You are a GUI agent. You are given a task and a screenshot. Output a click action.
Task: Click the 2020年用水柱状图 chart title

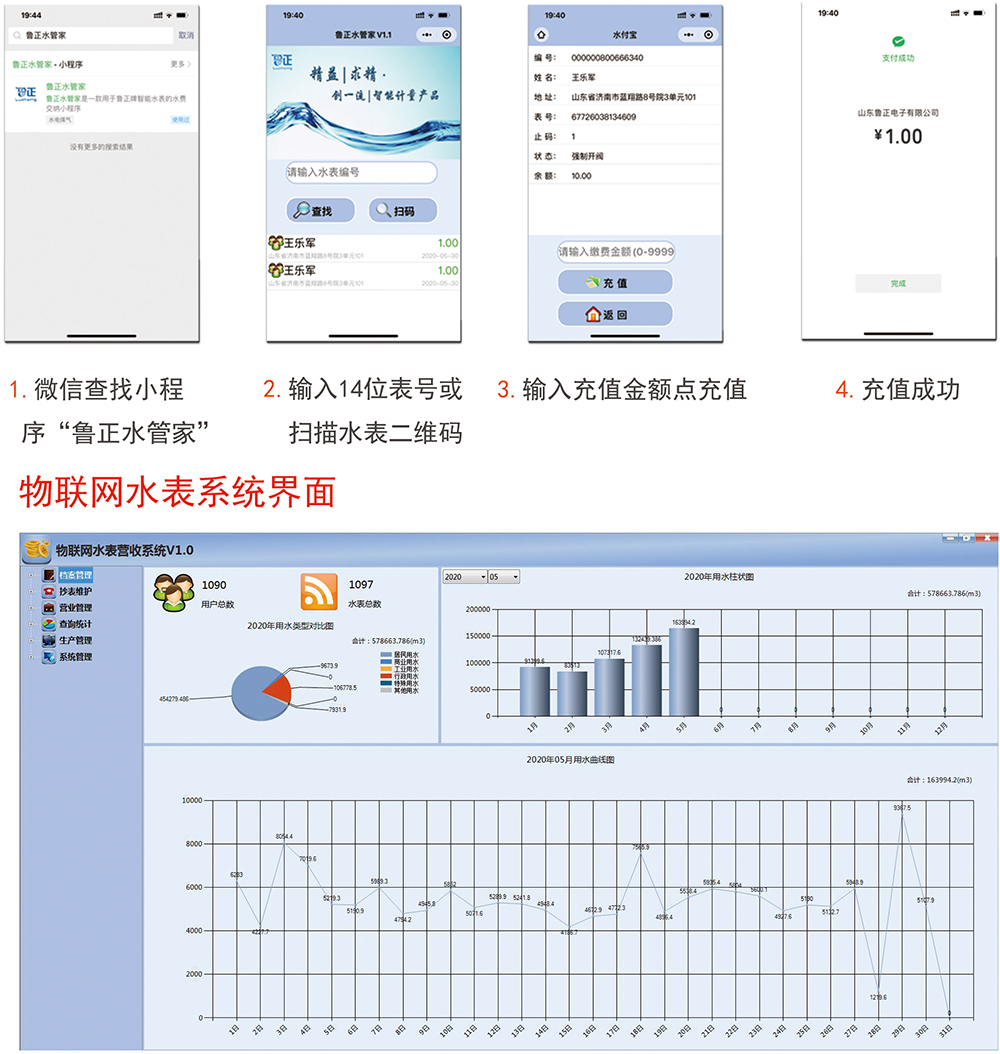coord(719,577)
